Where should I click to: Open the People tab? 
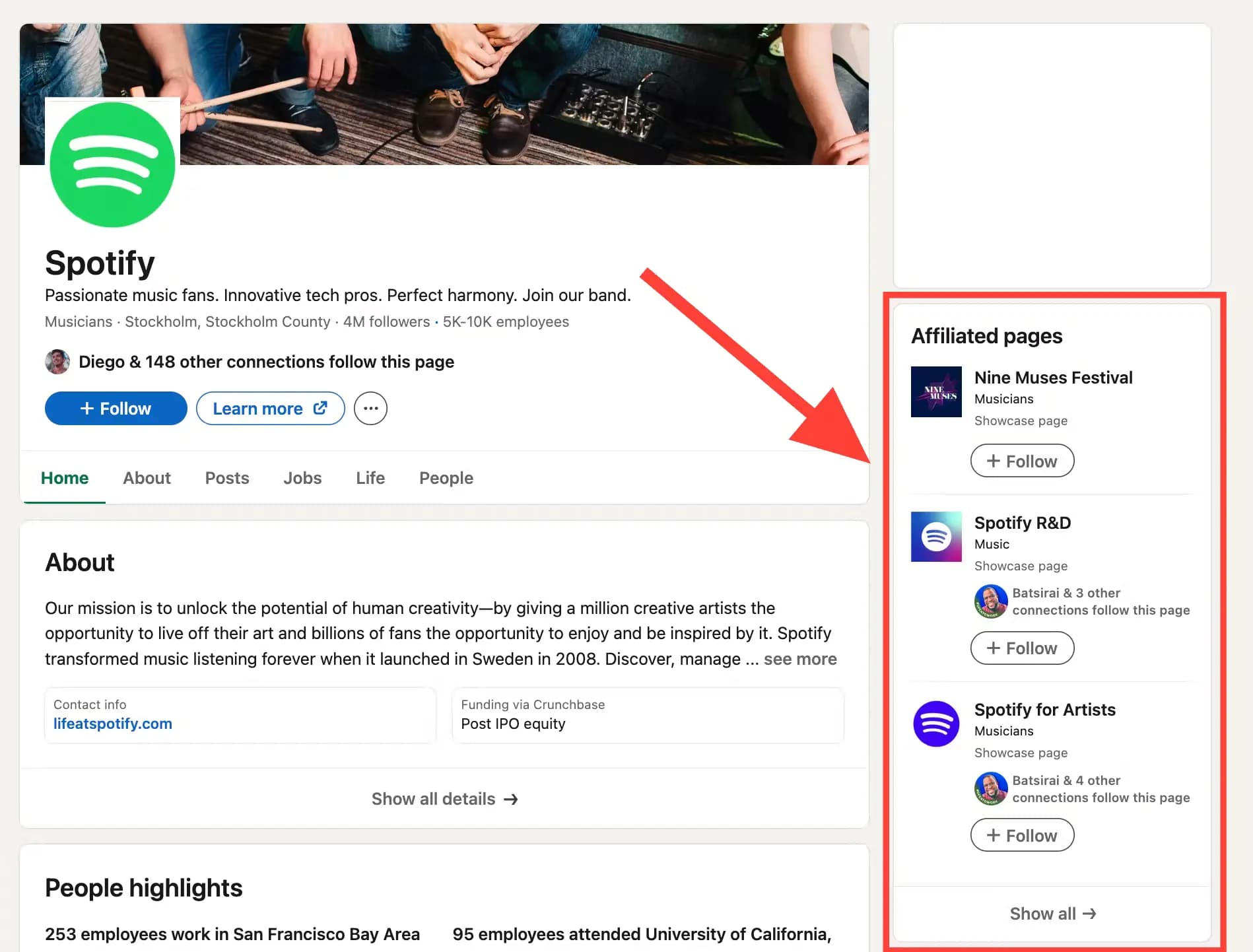click(446, 477)
